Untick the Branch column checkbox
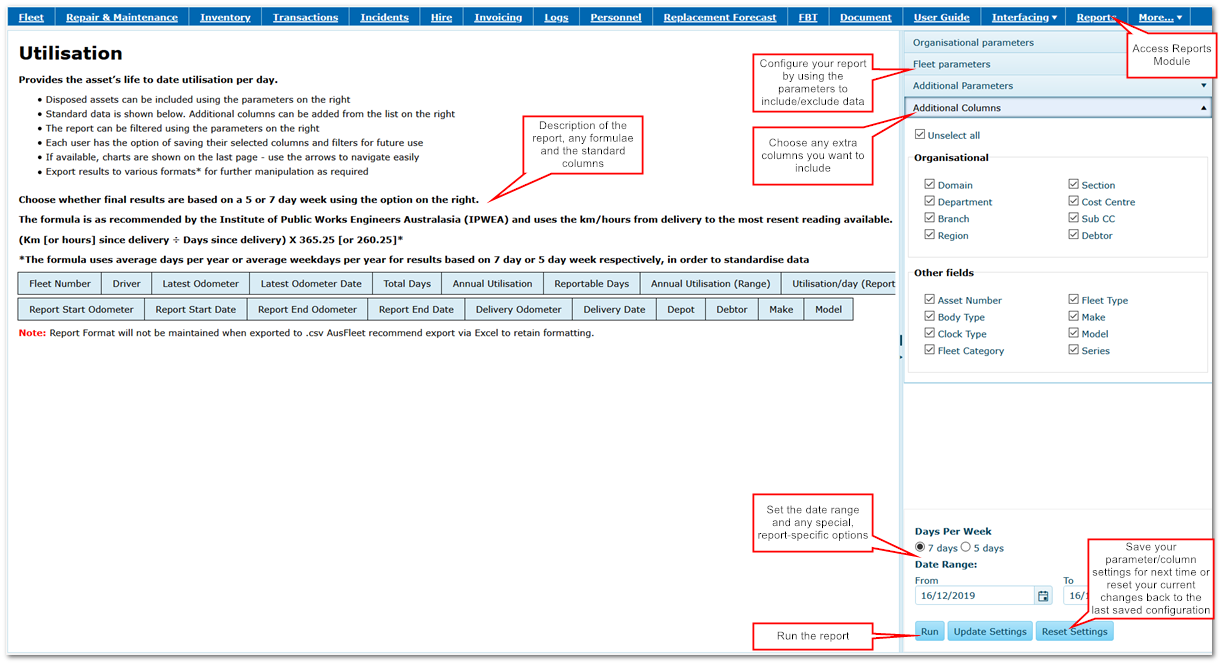 point(930,219)
